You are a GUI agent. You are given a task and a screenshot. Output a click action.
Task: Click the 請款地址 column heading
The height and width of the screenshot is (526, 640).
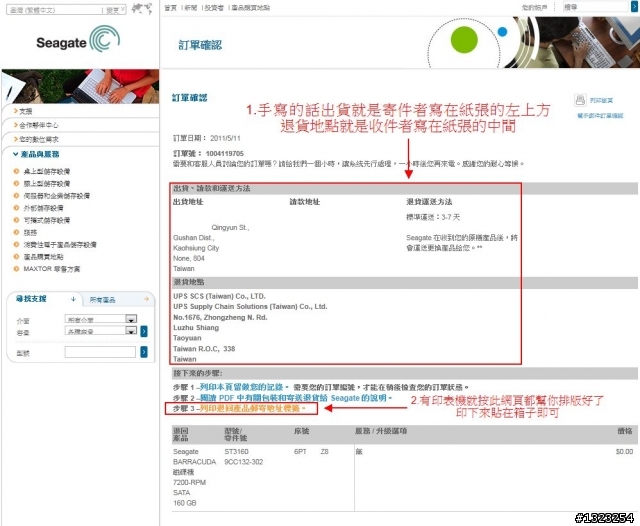[x=304, y=202]
